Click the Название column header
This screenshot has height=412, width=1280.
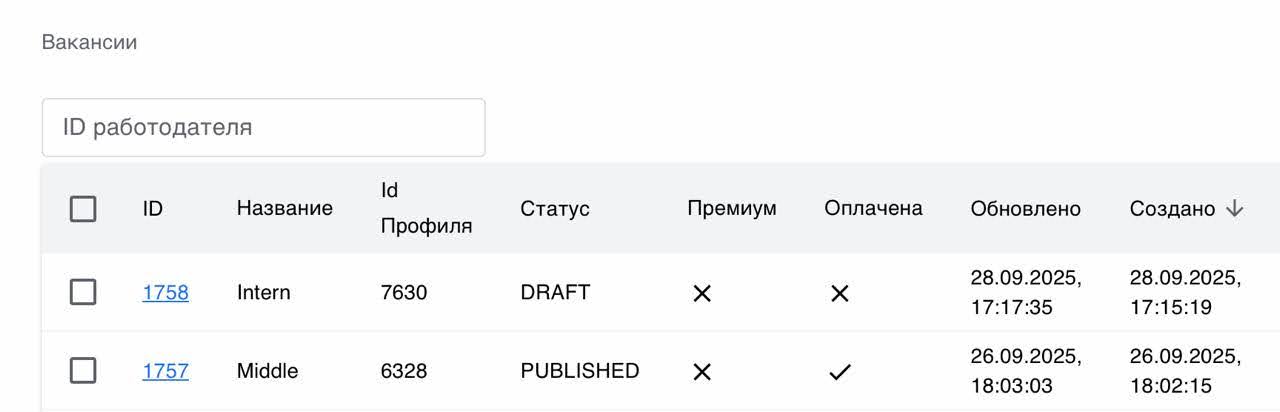(x=284, y=209)
